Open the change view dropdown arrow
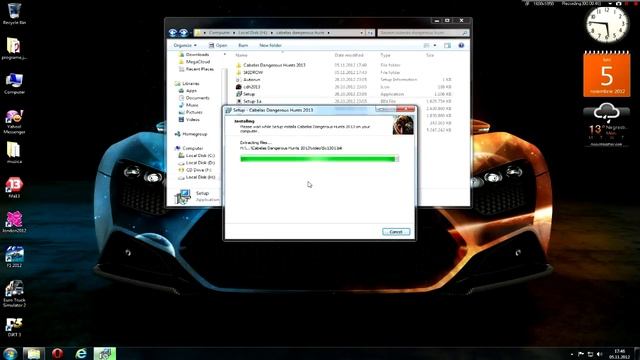This screenshot has width=640, height=360. [x=435, y=45]
